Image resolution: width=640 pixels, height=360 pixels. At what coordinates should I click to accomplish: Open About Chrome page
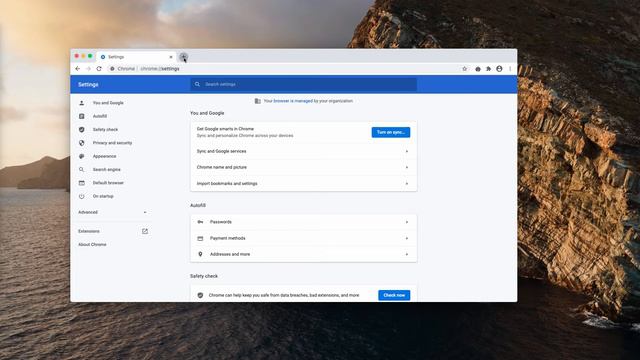coord(92,244)
